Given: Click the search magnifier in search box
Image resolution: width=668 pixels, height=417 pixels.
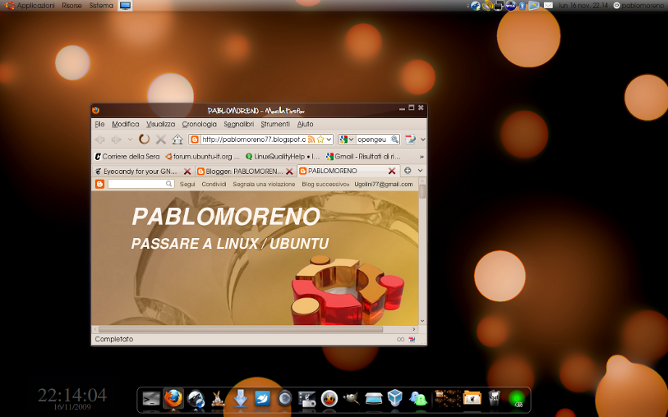Looking at the screenshot, I should [x=394, y=139].
